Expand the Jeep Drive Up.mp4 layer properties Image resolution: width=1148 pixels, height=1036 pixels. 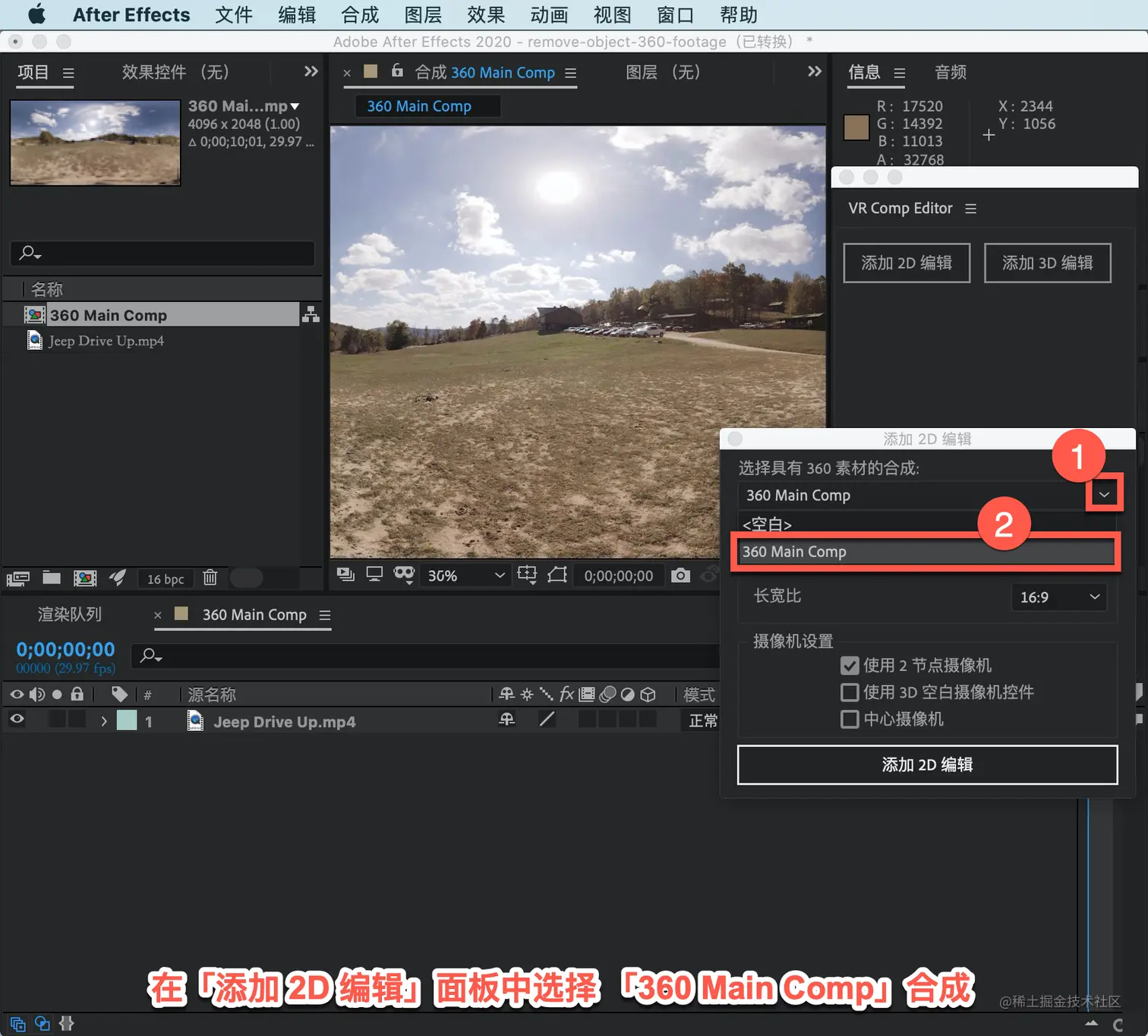pos(104,721)
